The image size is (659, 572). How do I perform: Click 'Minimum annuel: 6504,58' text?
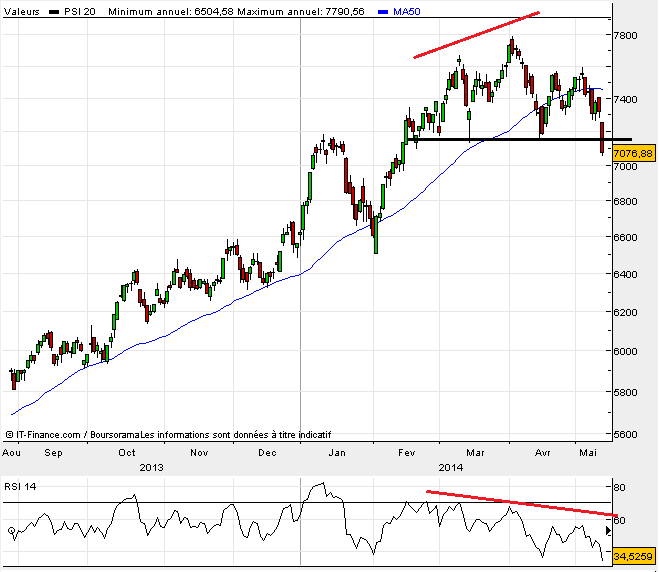[171, 12]
